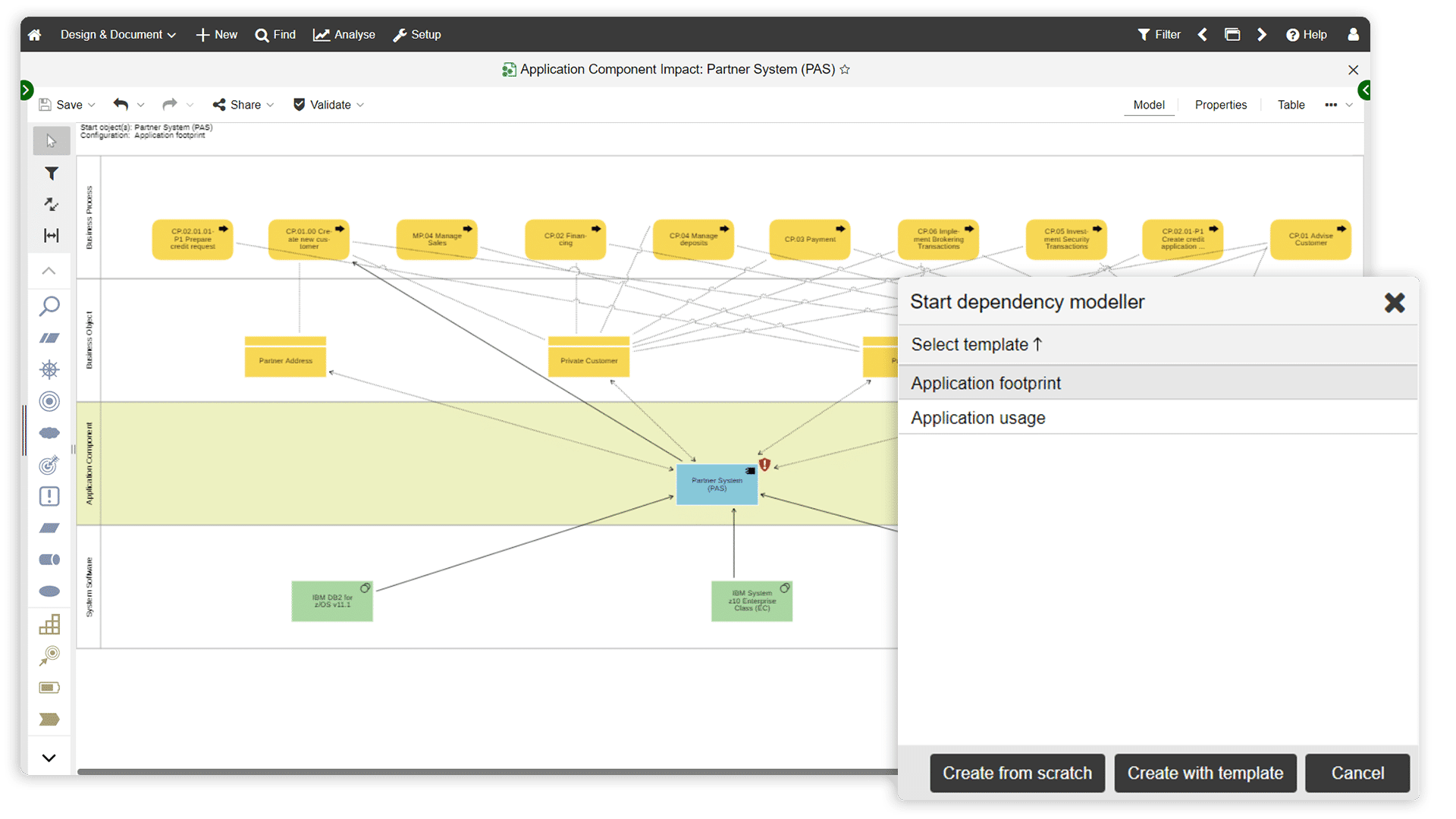The width and height of the screenshot is (1456, 819).
Task: Select the exclamation mark assessment icon
Action: [49, 497]
